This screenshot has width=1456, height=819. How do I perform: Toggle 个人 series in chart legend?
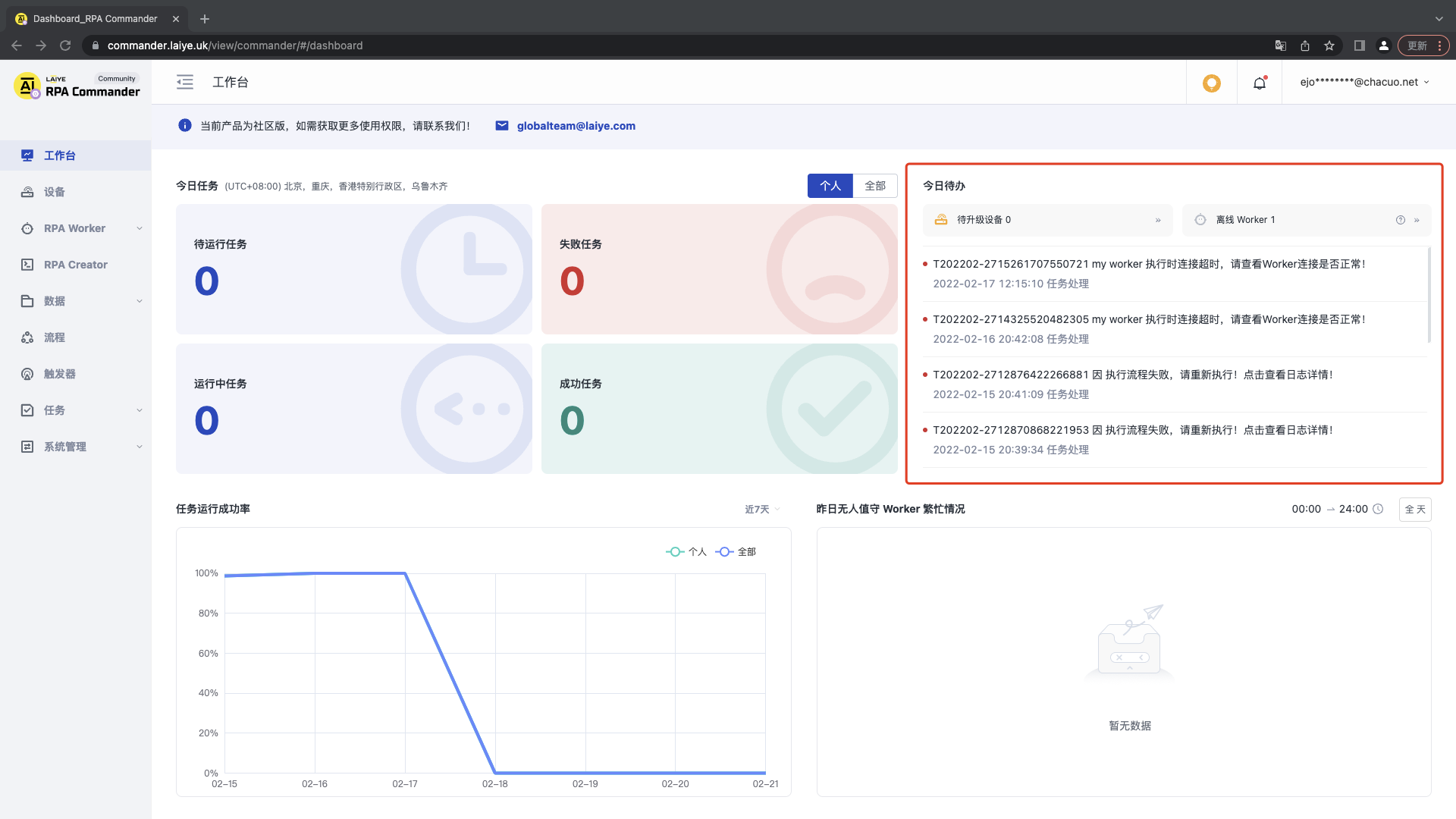[686, 552]
